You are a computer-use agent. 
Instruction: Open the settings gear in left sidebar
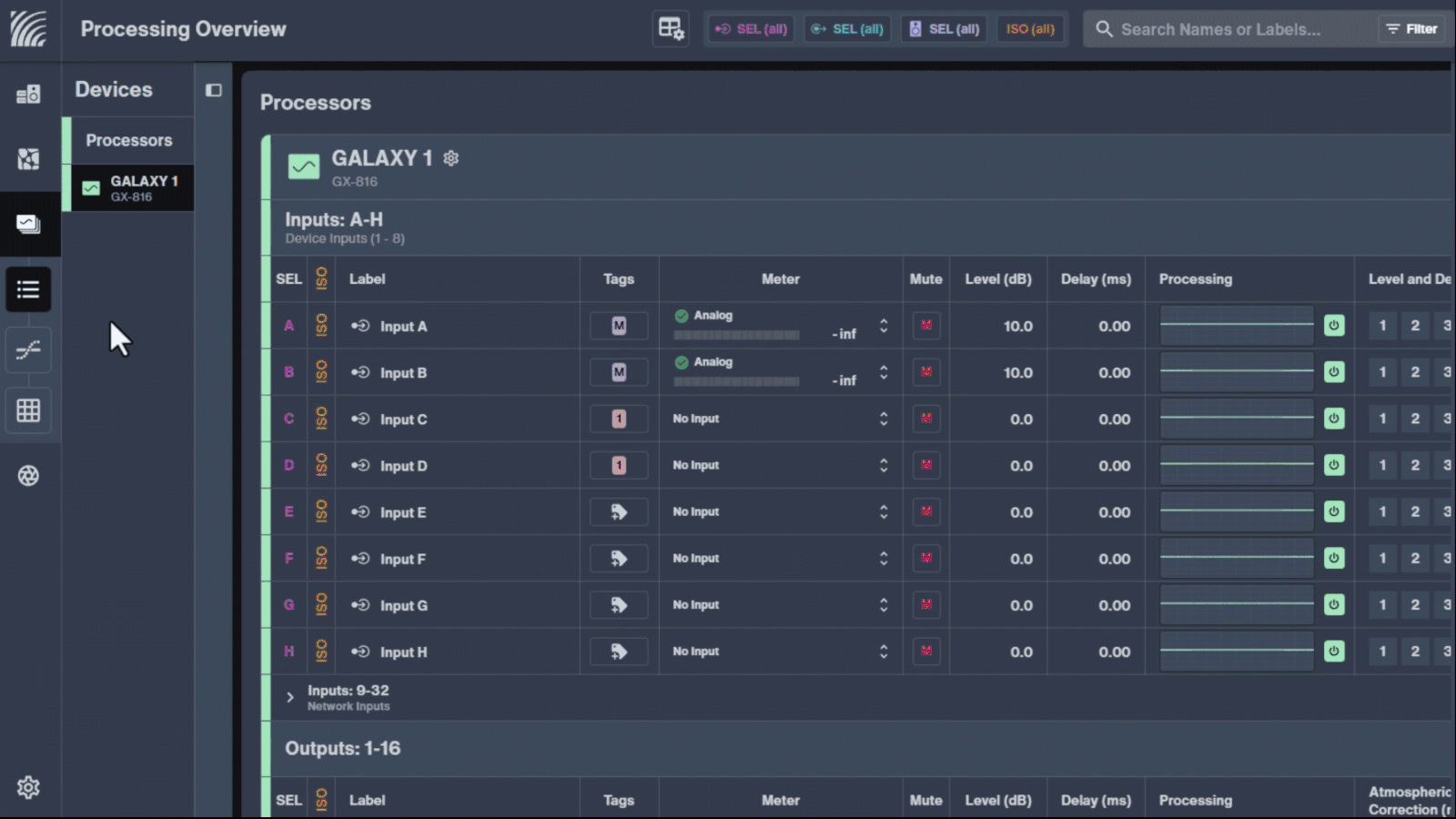pyautogui.click(x=28, y=787)
